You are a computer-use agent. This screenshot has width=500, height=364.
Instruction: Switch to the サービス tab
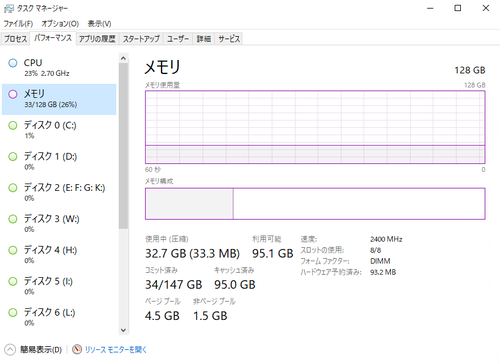pyautogui.click(x=229, y=39)
